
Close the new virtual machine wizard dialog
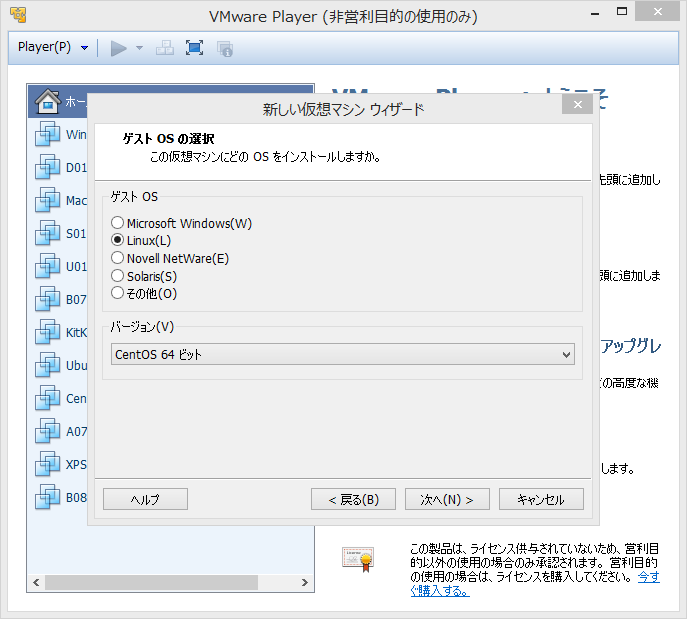pos(577,104)
